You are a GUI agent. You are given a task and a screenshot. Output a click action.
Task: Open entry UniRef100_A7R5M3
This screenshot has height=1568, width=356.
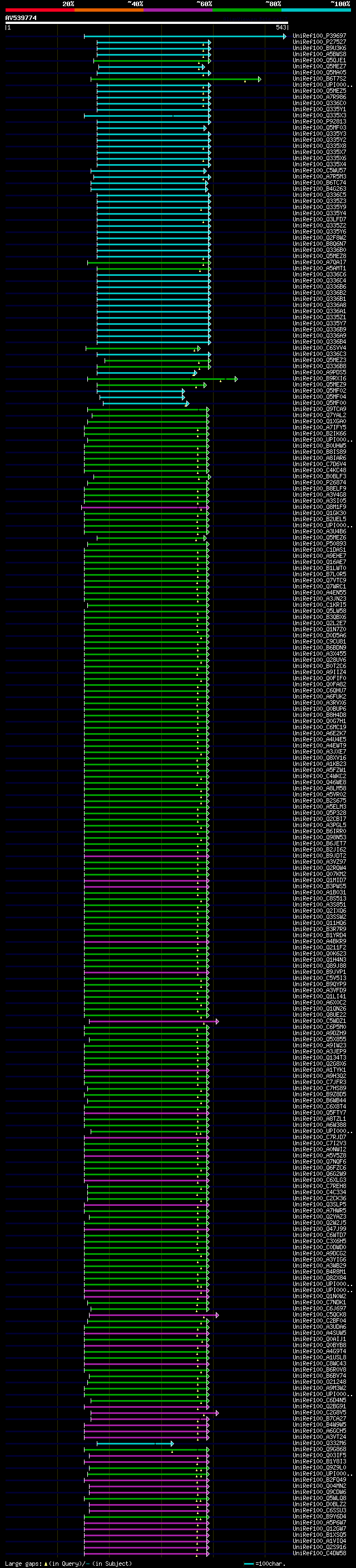pyautogui.click(x=319, y=176)
